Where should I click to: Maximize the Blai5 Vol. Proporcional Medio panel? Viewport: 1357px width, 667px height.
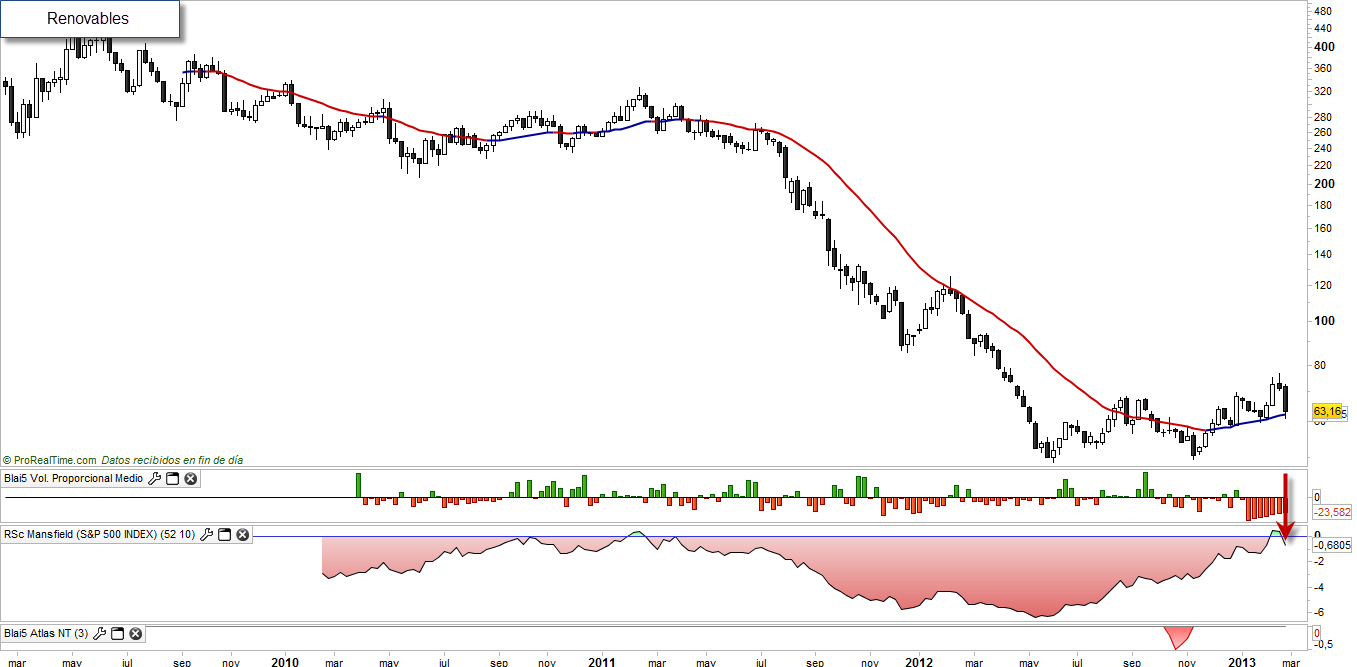[172, 479]
